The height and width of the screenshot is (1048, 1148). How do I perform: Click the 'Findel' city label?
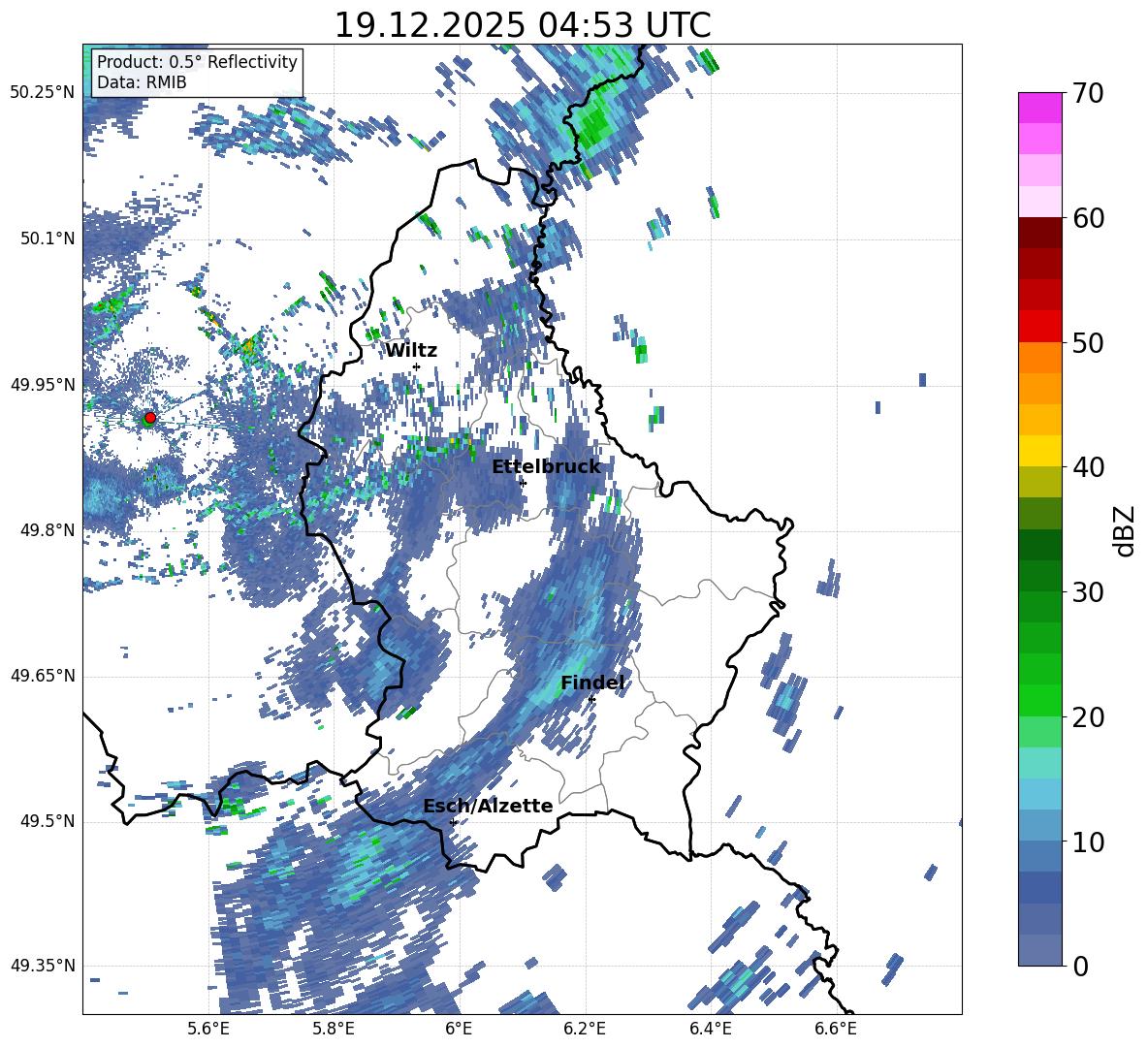click(592, 683)
